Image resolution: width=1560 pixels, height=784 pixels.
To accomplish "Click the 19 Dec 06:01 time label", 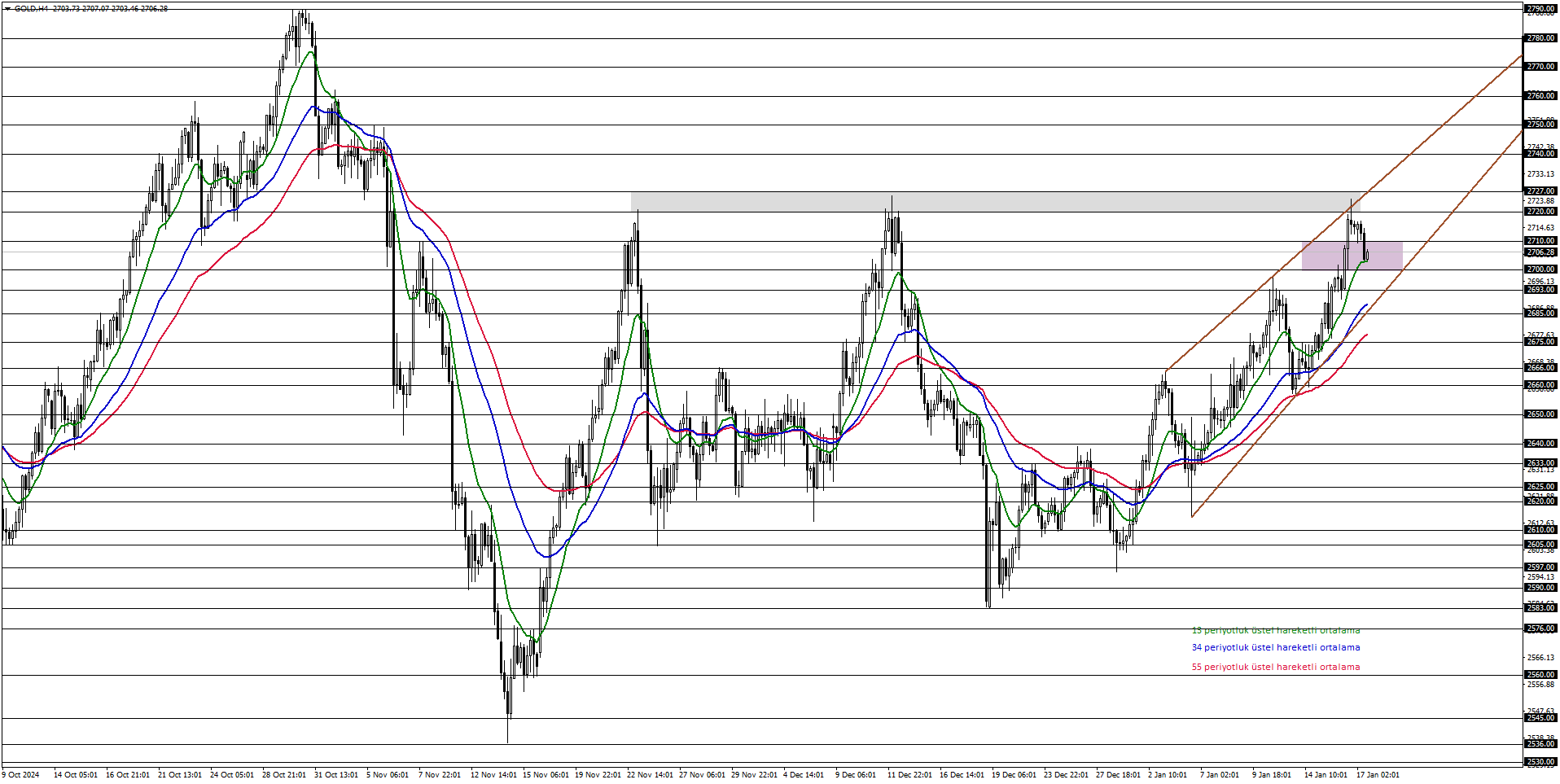I will (x=1014, y=775).
